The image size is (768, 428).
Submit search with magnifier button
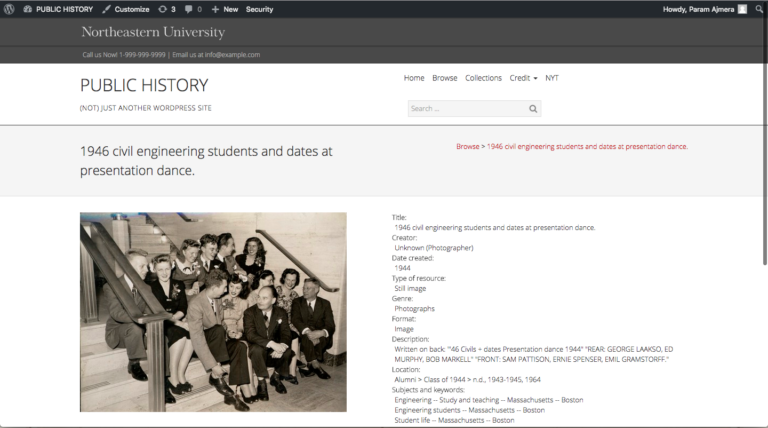(x=534, y=109)
